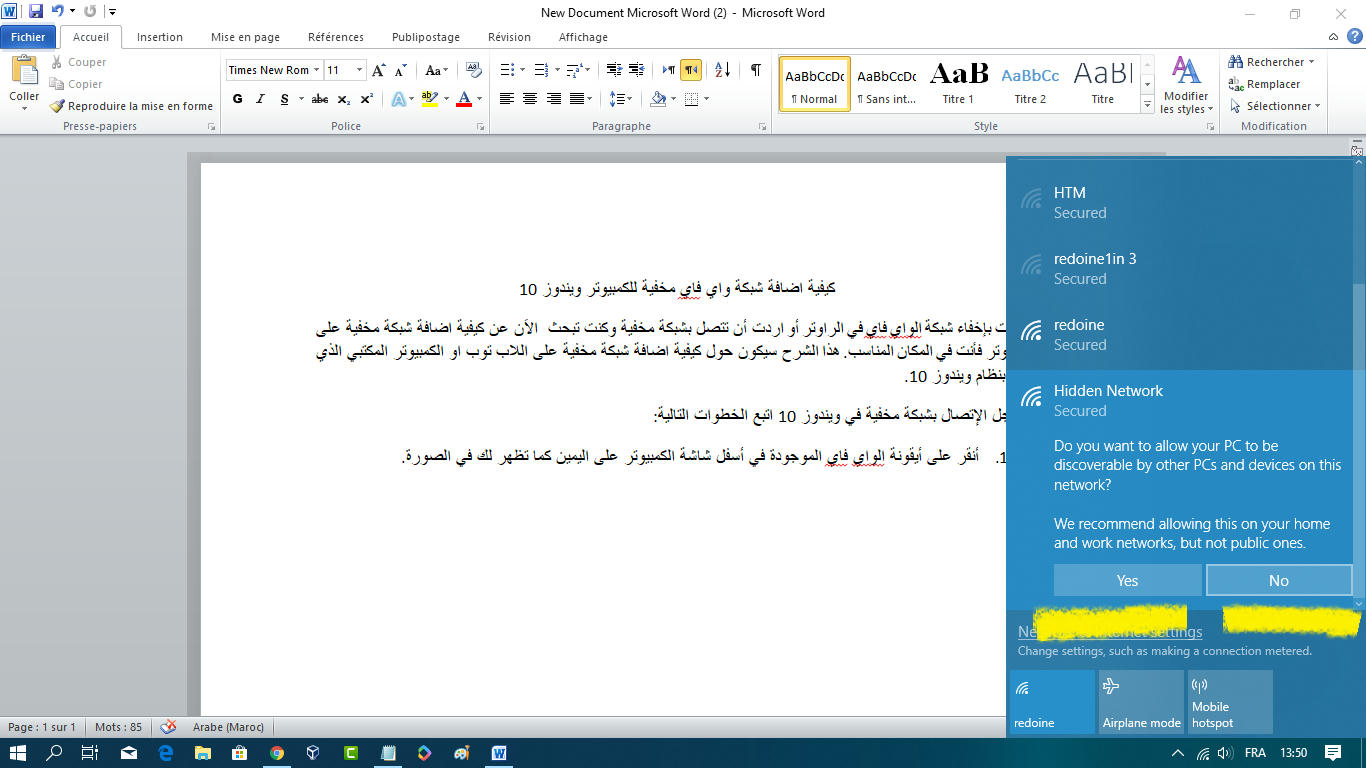Open File Explorer from the taskbar
This screenshot has width=1366, height=768.
click(x=203, y=753)
